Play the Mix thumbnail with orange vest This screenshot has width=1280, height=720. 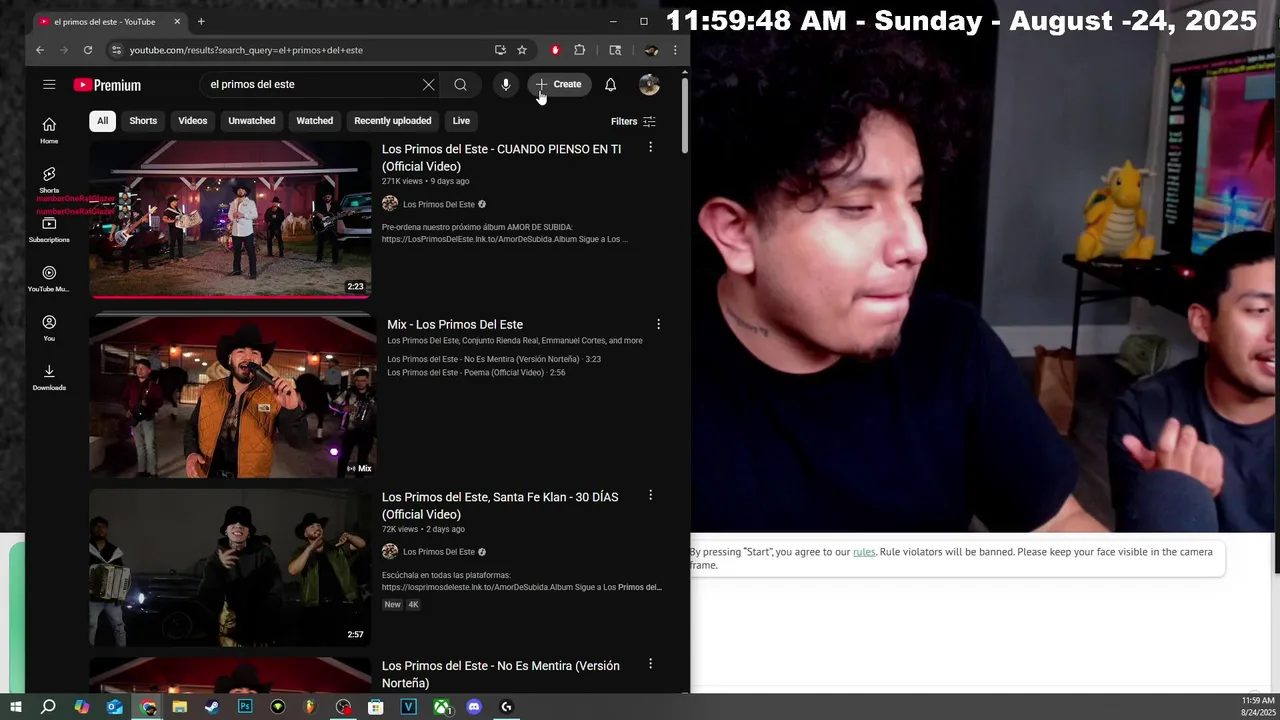[x=232, y=397]
